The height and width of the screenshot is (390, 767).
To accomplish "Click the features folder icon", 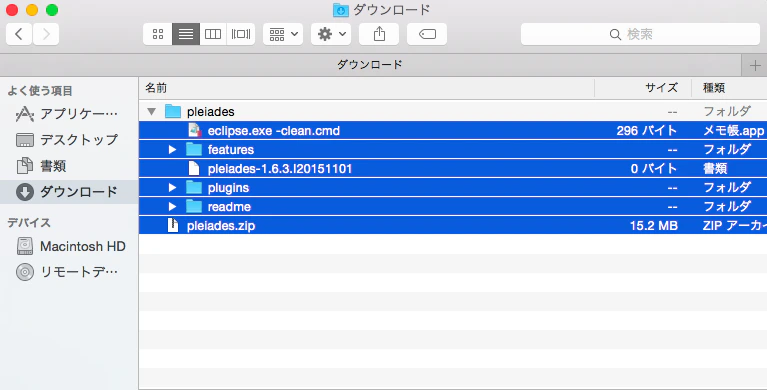I will coord(194,150).
